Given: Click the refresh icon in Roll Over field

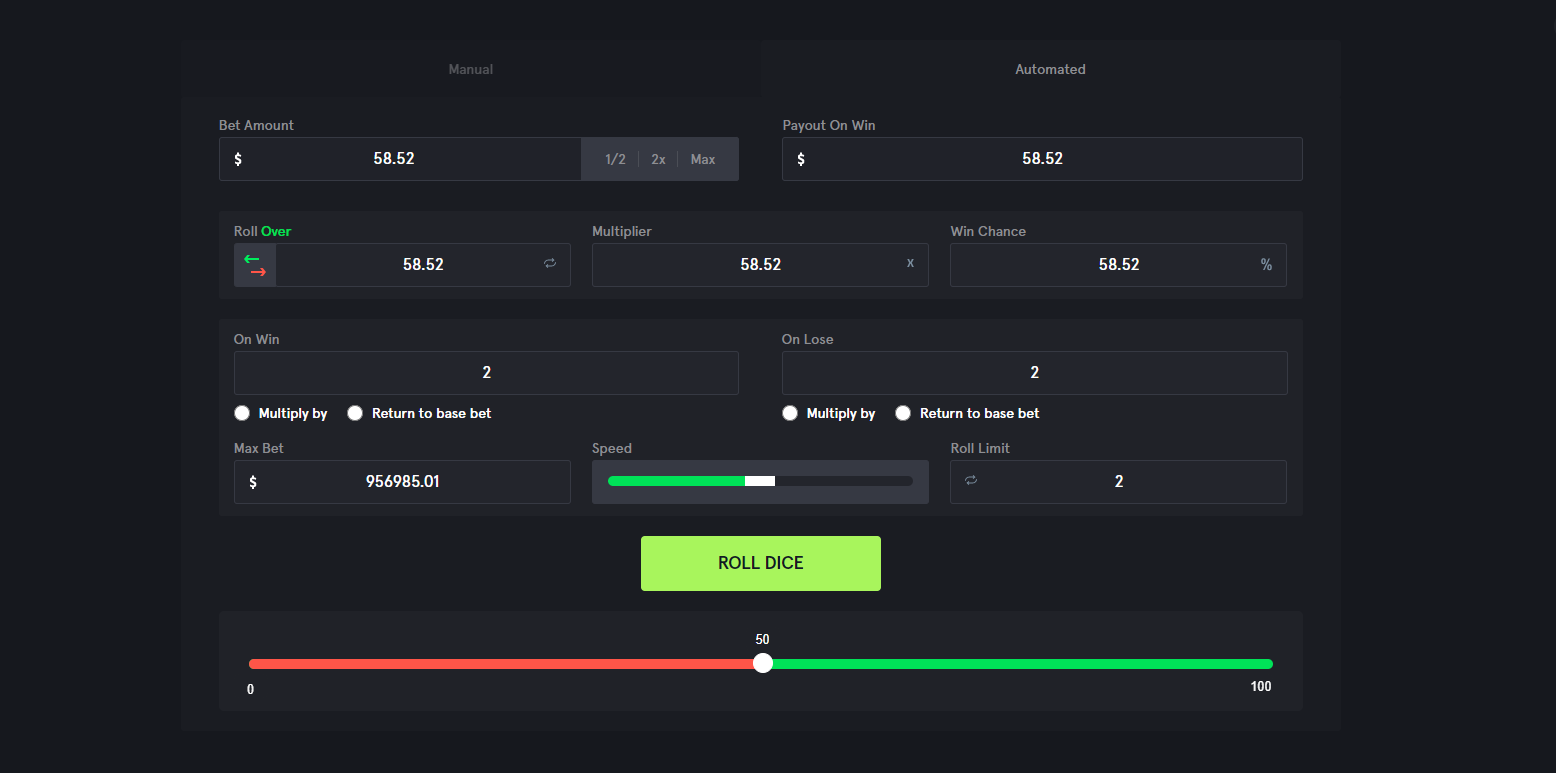Looking at the screenshot, I should [550, 264].
